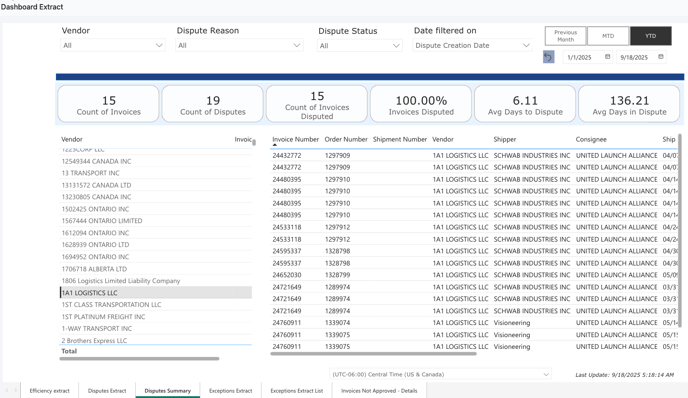Image resolution: width=688 pixels, height=398 pixels.
Task: Select vendor 1567444 ONTARIO LIMITED
Action: tap(156, 221)
